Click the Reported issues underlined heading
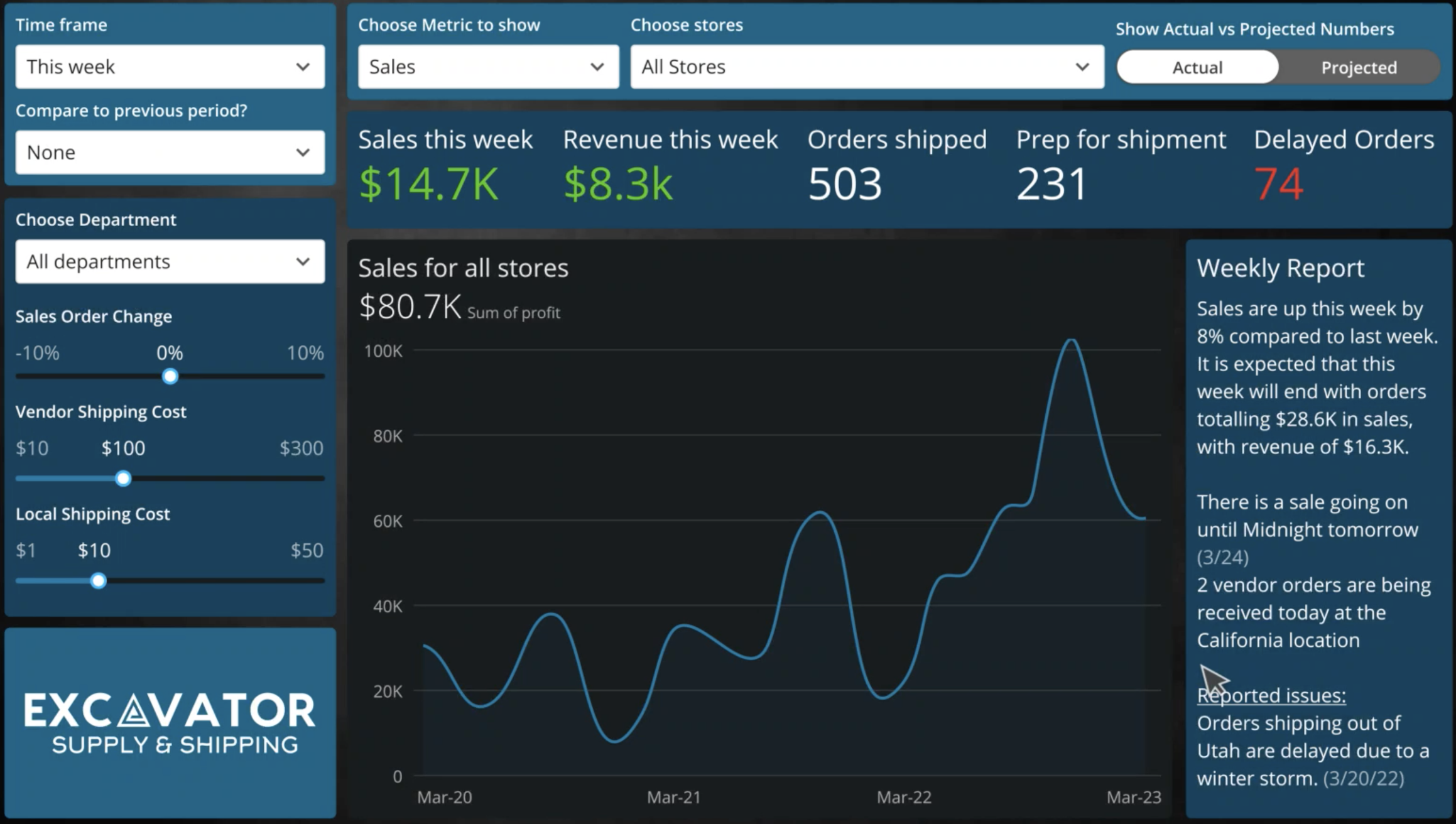The height and width of the screenshot is (824, 1456). tap(1271, 695)
